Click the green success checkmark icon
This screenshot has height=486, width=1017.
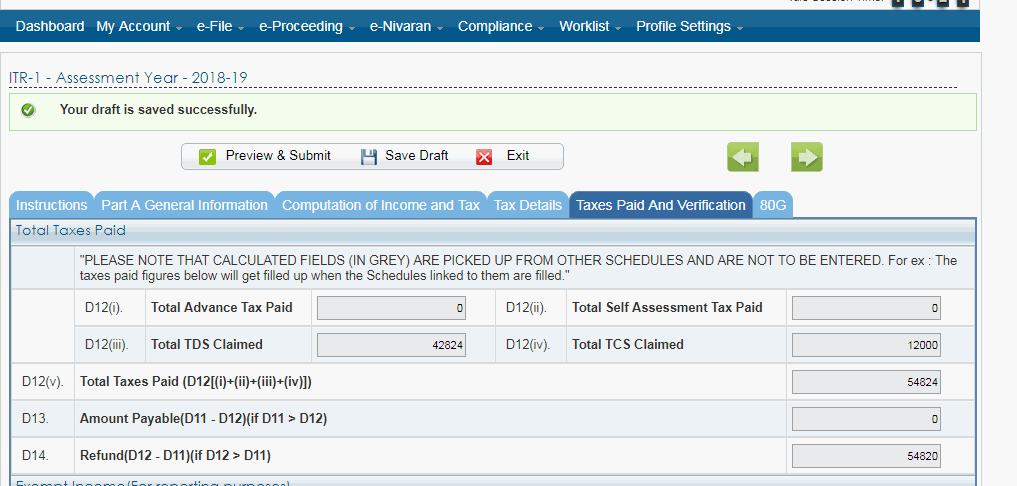coord(28,110)
